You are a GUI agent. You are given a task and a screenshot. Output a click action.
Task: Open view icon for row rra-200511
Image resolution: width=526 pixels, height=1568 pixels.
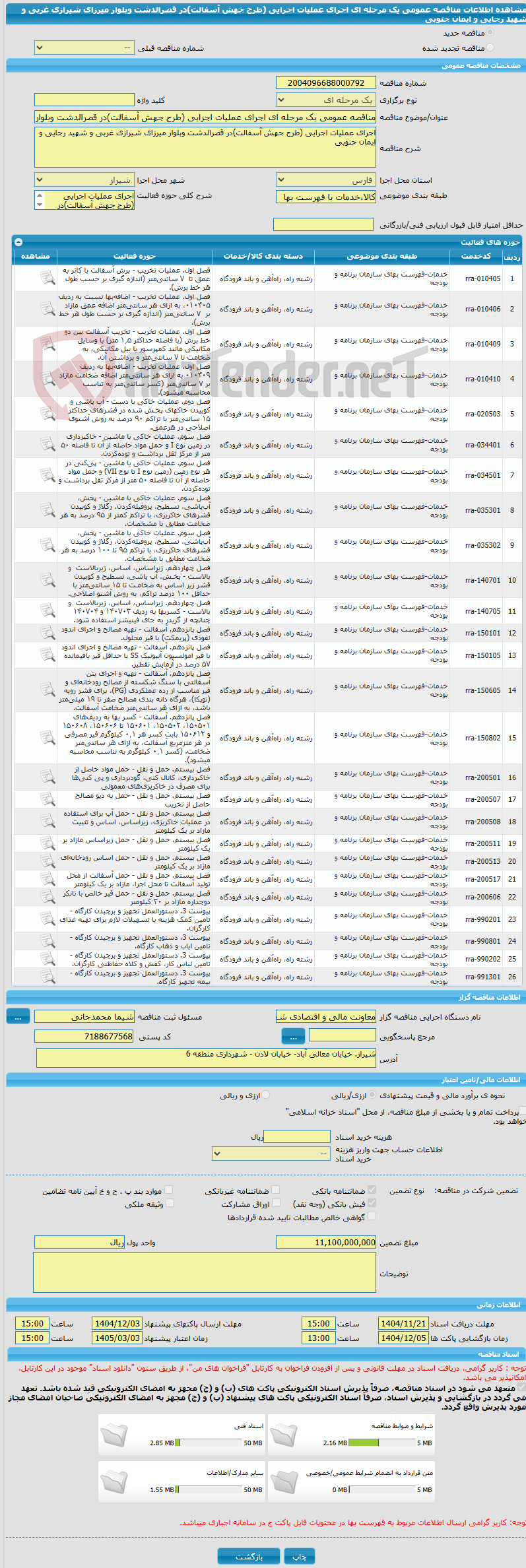point(48,843)
